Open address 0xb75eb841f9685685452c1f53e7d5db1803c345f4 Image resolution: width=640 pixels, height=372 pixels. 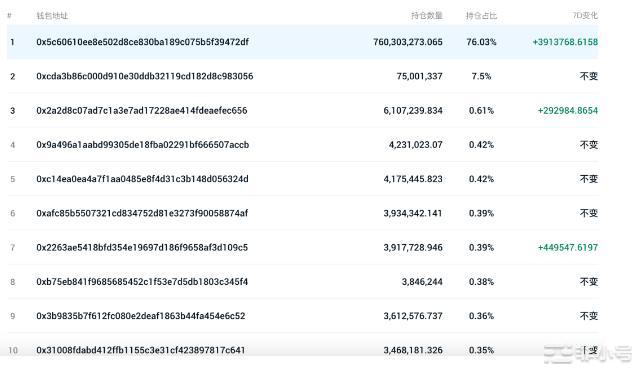tap(142, 282)
